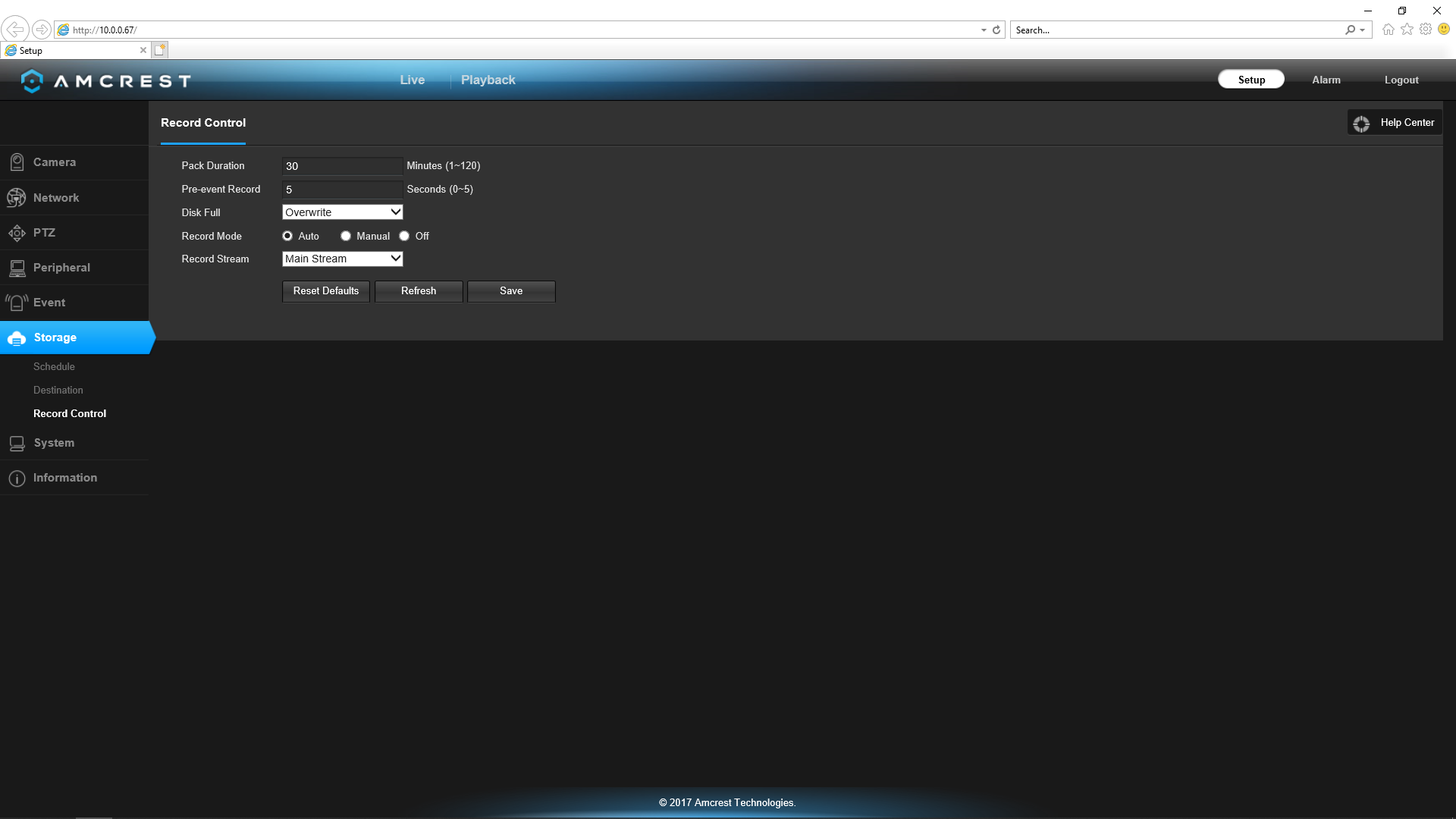Click the Event alarm bell icon
The height and width of the screenshot is (819, 1456).
pos(17,303)
